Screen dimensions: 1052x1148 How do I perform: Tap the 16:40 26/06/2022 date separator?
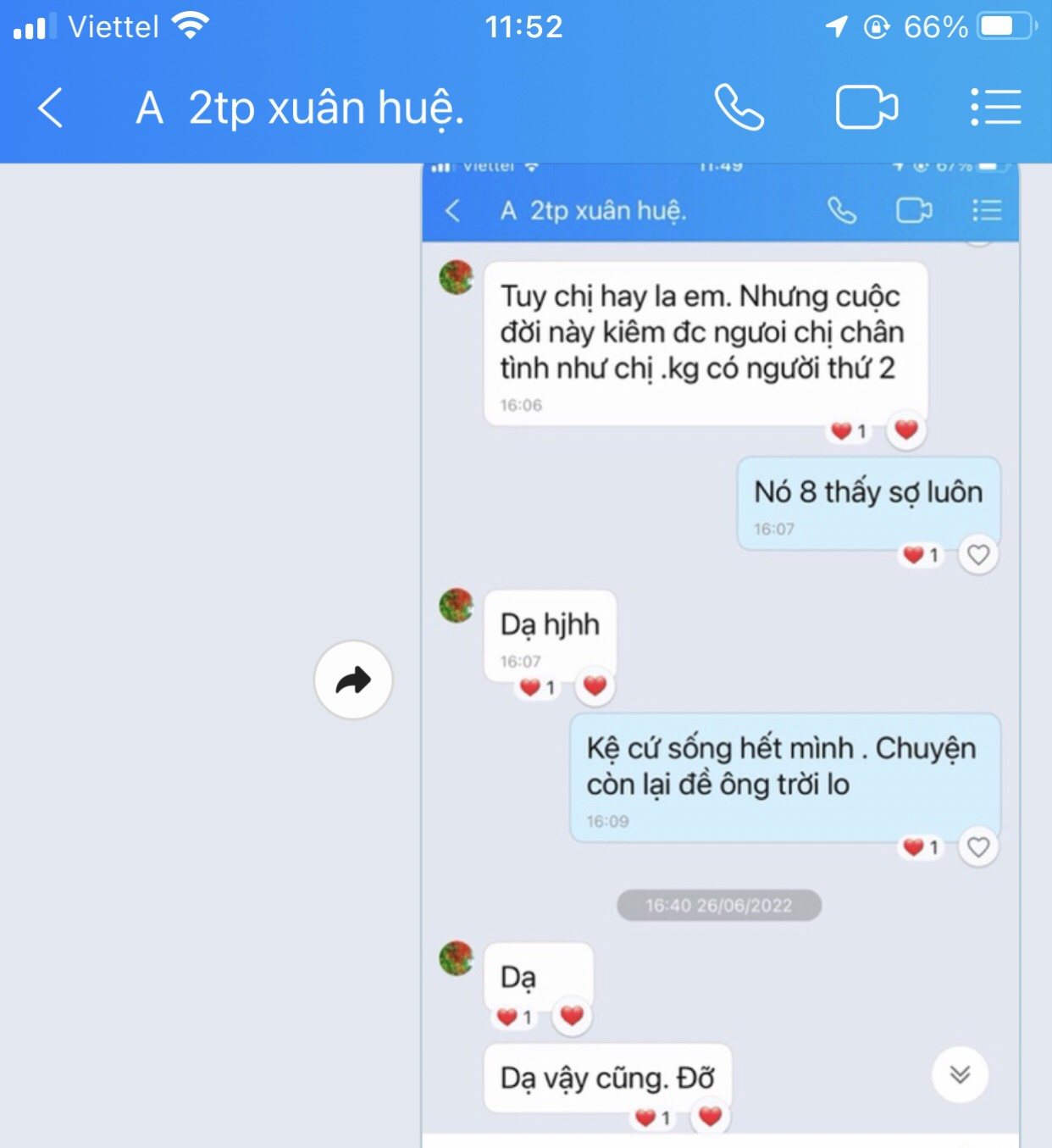[x=719, y=905]
